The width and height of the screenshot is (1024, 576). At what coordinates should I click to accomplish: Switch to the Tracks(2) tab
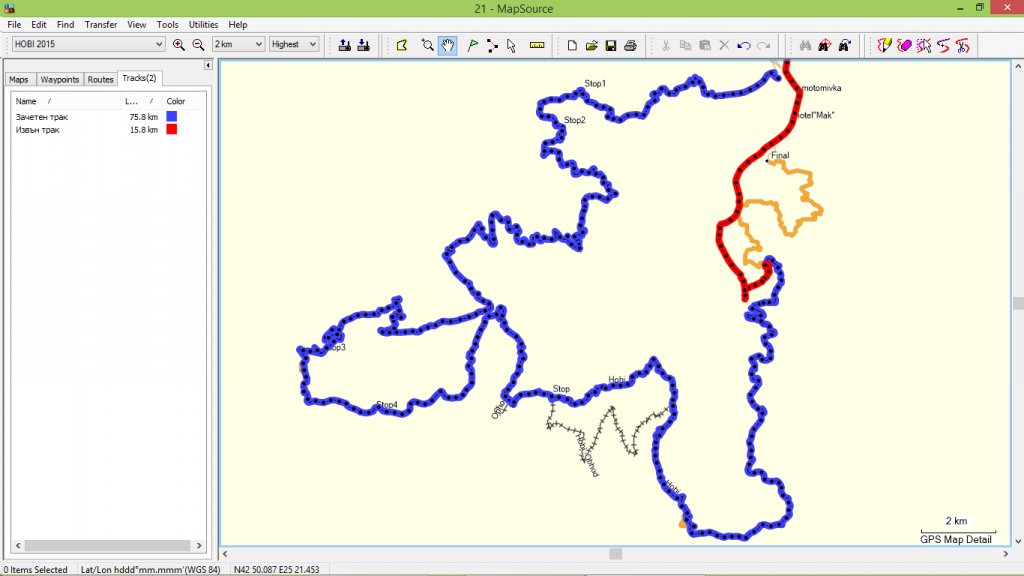click(139, 78)
